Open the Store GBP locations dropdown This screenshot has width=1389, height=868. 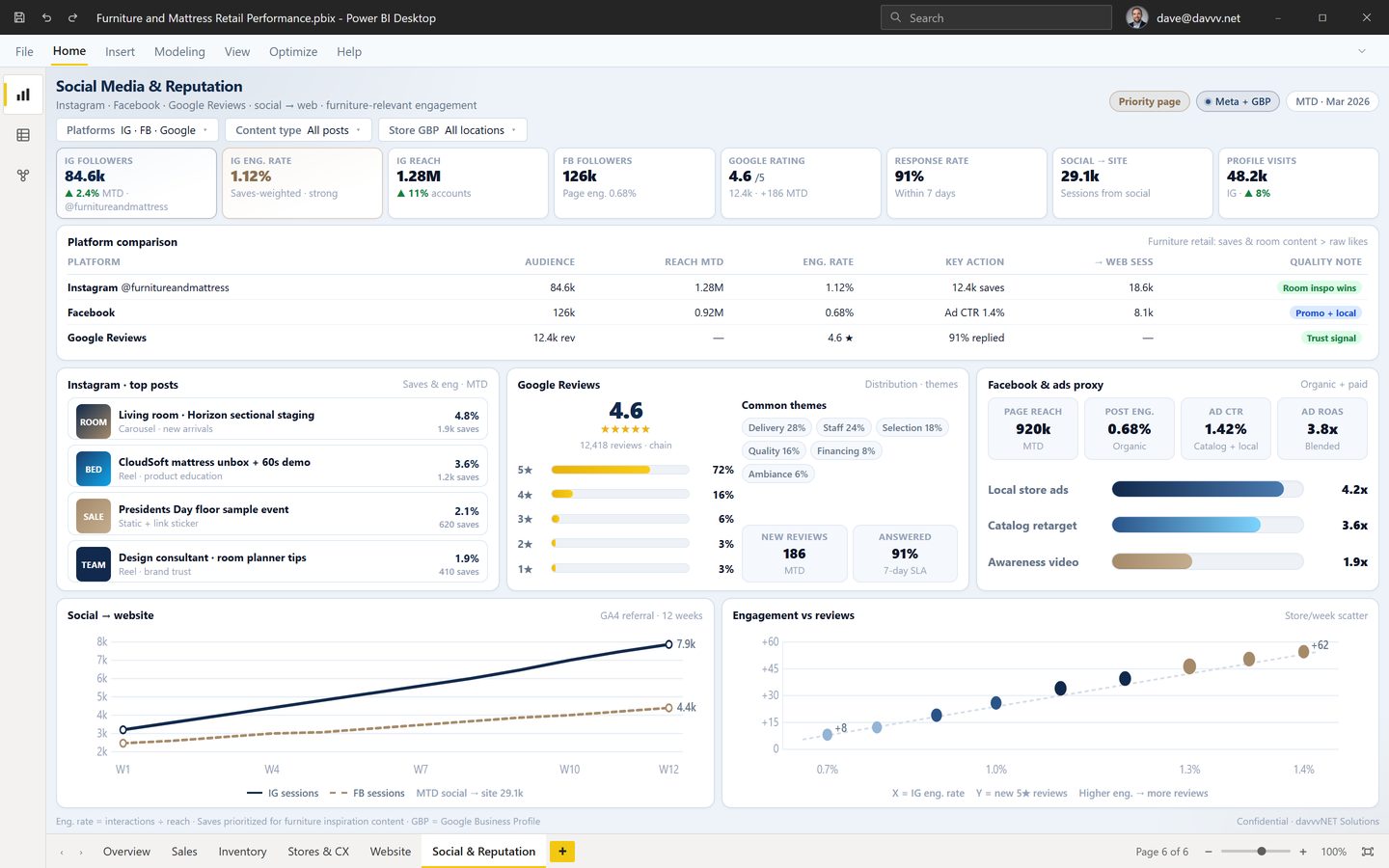pos(452,130)
